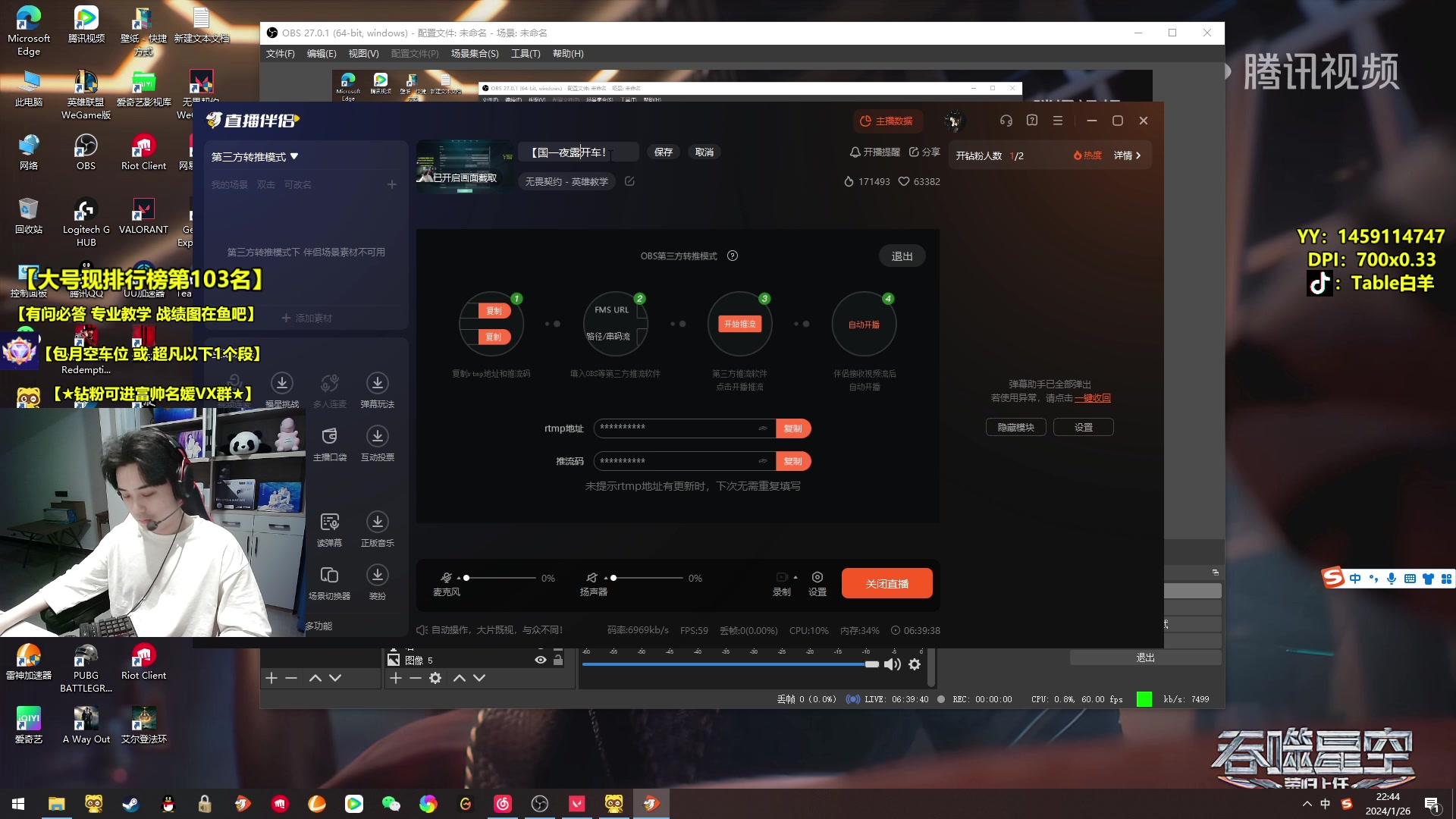Toggle the microphone mute icon

click(x=446, y=578)
